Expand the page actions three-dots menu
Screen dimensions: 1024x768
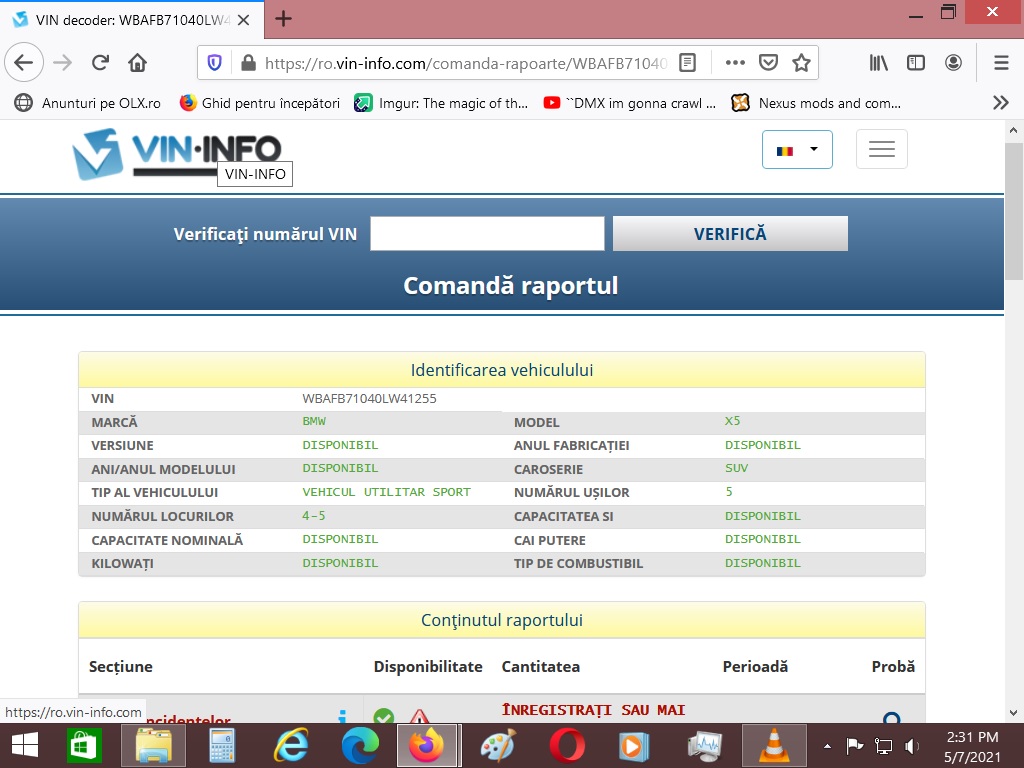tap(735, 63)
